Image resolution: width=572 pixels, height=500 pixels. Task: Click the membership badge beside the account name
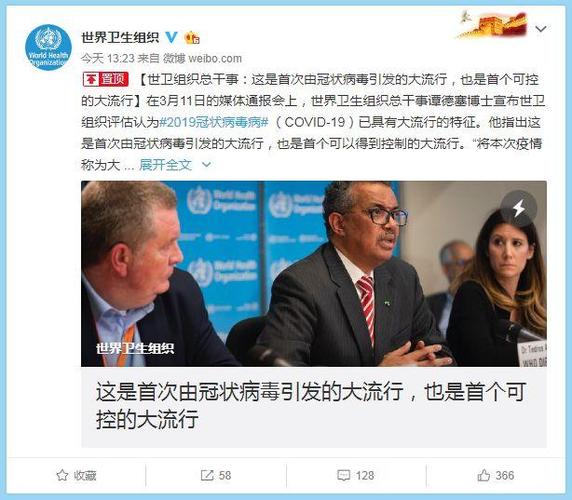coord(192,38)
